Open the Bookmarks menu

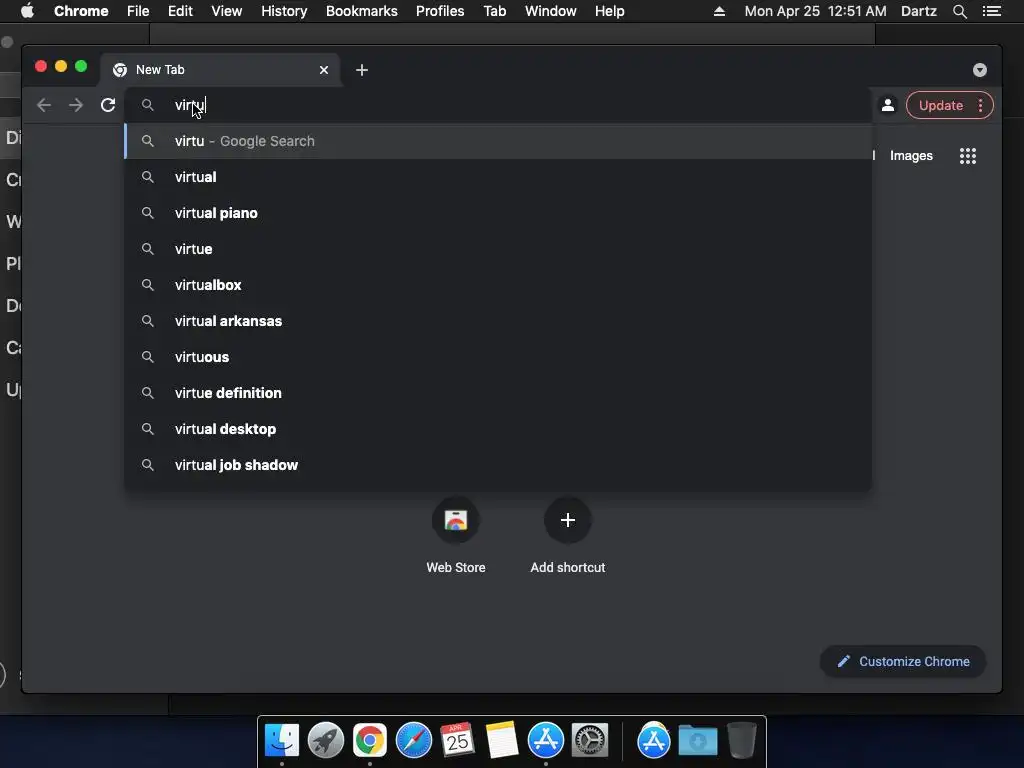pos(362,11)
